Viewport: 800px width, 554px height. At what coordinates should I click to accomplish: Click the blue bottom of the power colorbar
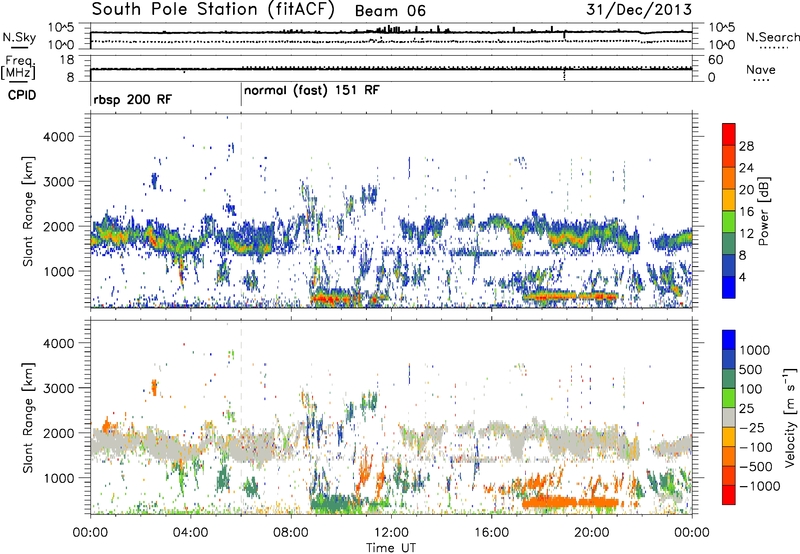click(728, 288)
